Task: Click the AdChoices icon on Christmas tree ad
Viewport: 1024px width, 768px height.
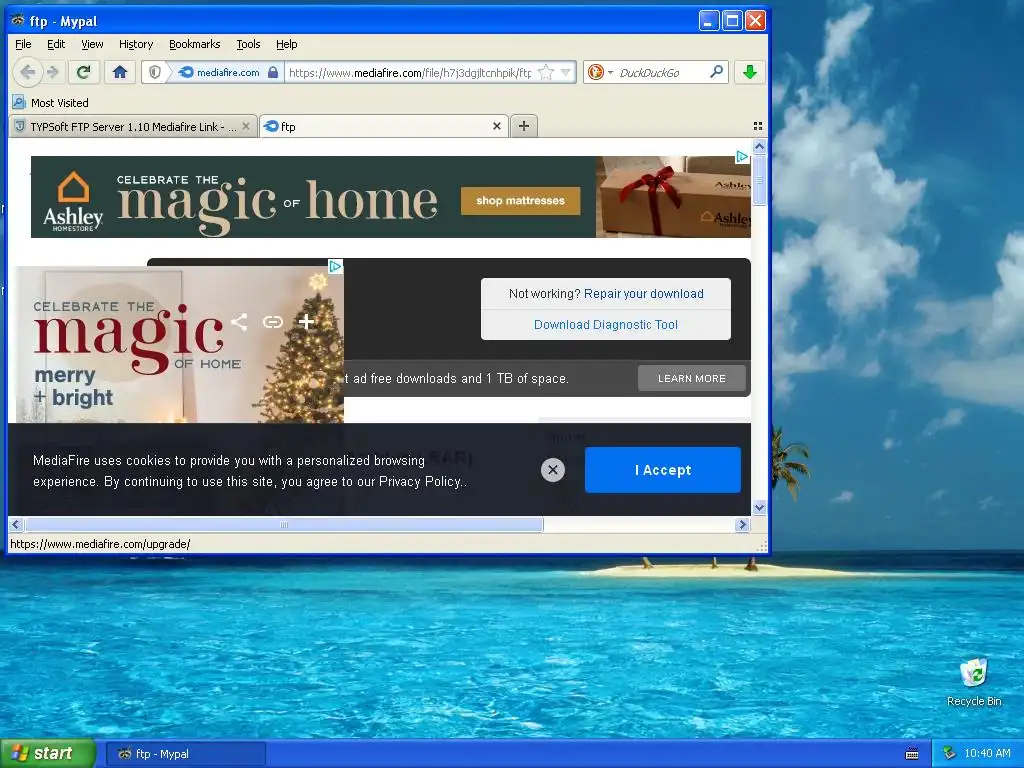Action: click(335, 266)
